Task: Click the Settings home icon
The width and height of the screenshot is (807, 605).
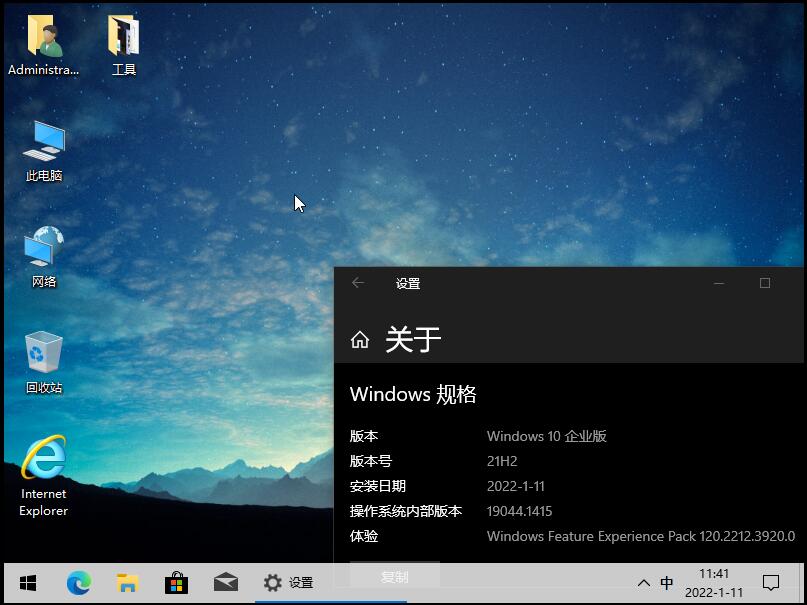Action: pyautogui.click(x=360, y=340)
